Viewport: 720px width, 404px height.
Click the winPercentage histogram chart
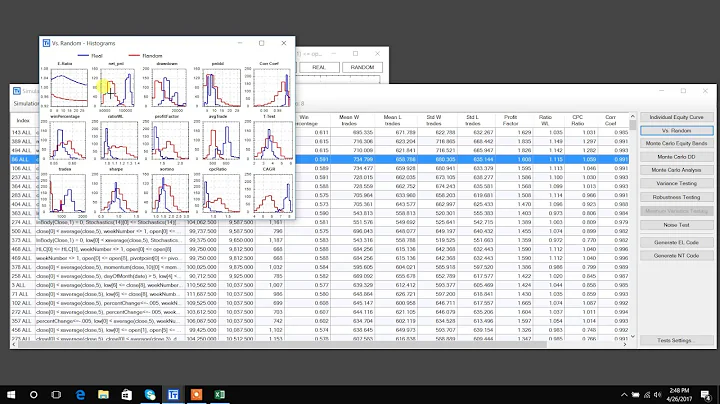pos(68,140)
